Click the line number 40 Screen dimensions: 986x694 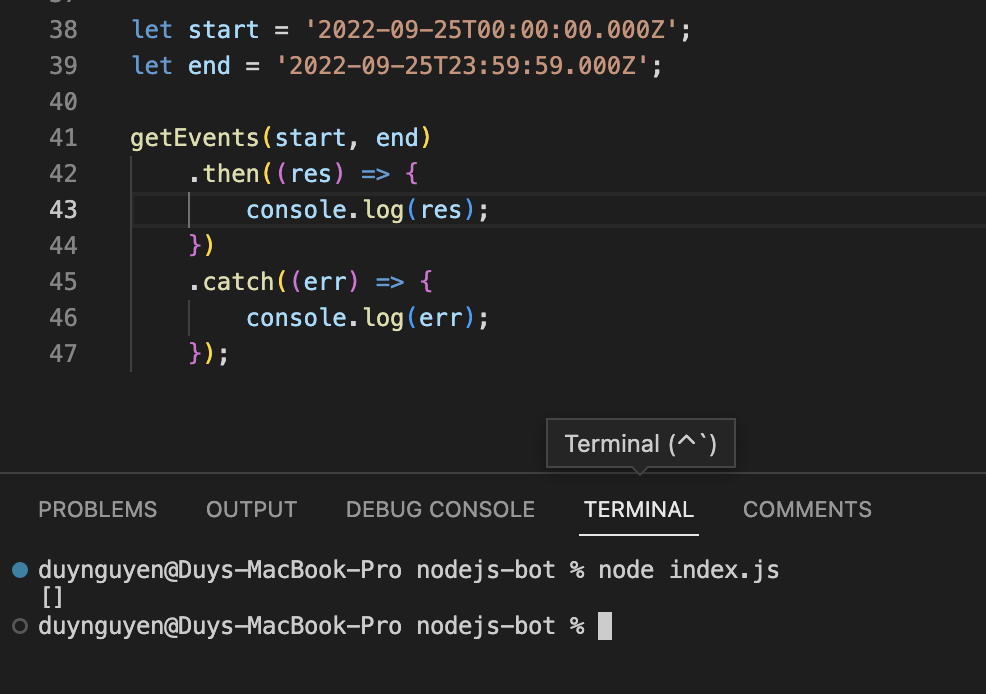coord(64,101)
